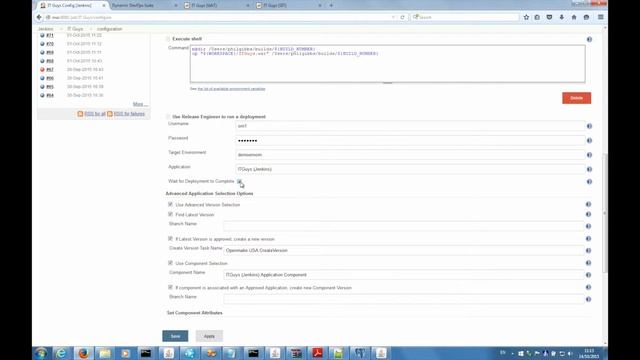This screenshot has height=360, width=640.
Task: Show help for Wait for Deployment option
Action: (x=589, y=182)
